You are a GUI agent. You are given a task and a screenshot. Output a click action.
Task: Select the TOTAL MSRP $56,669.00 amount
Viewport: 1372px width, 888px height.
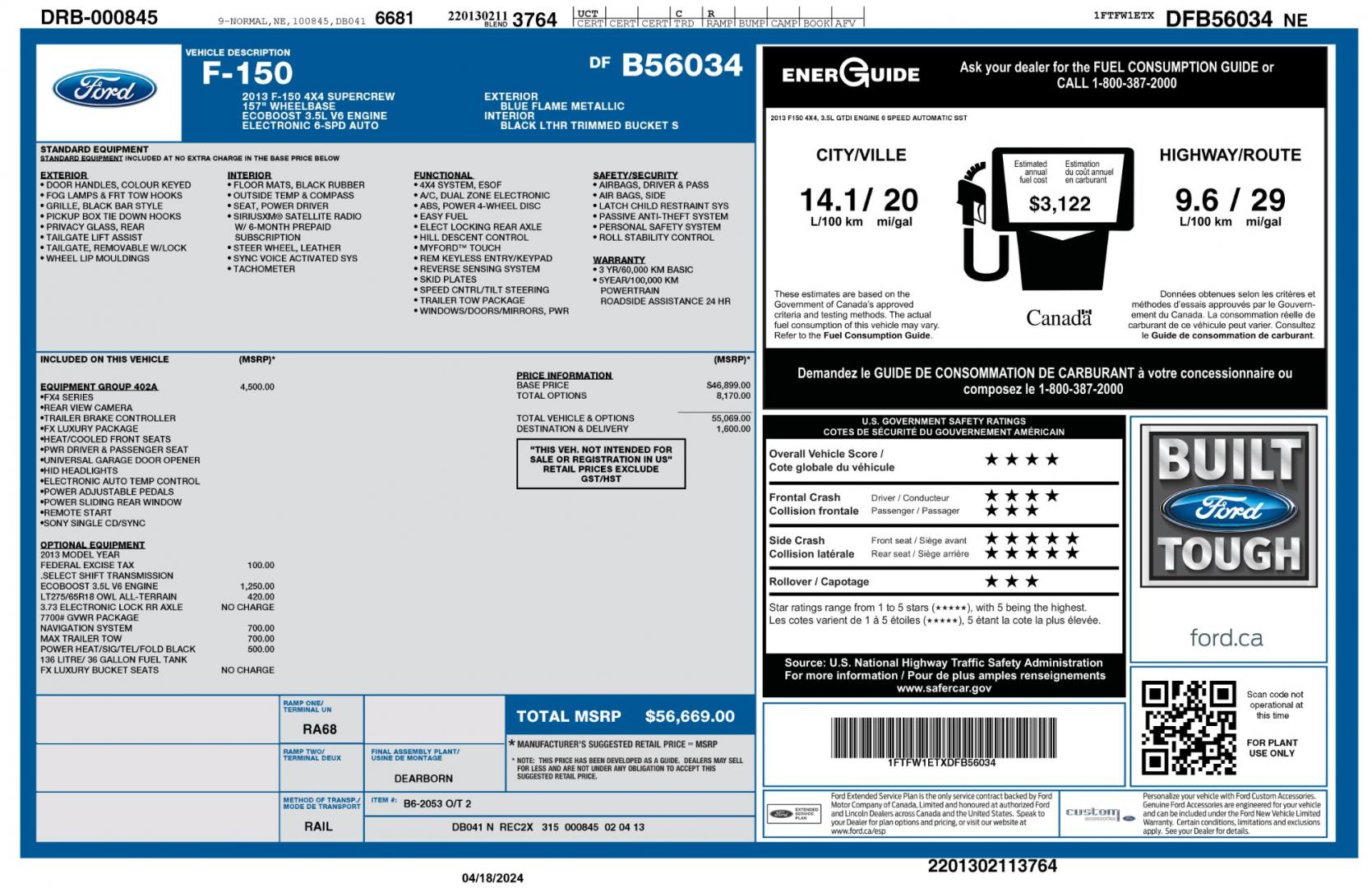pos(690,716)
